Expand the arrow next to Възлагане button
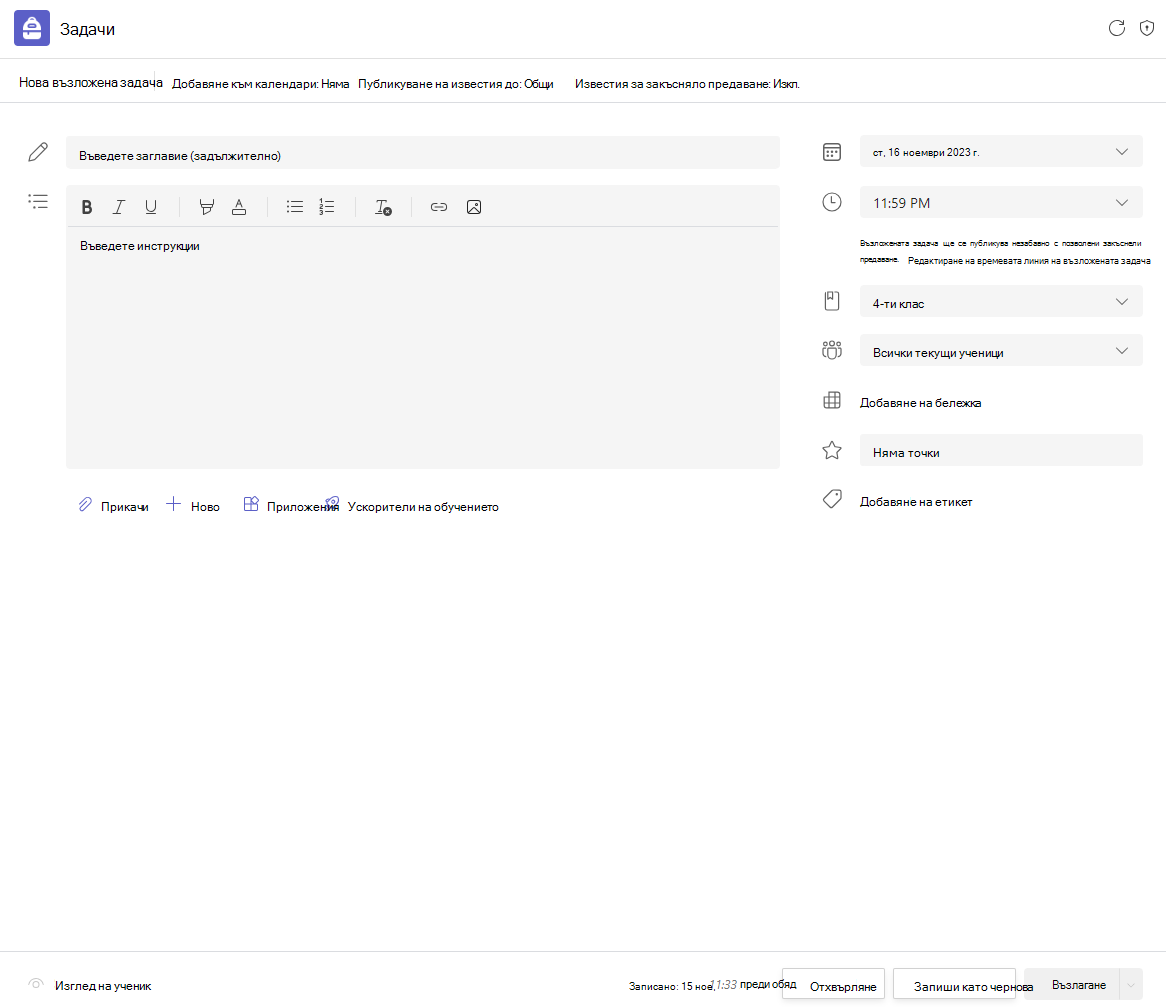The height and width of the screenshot is (1007, 1166). [x=1131, y=985]
